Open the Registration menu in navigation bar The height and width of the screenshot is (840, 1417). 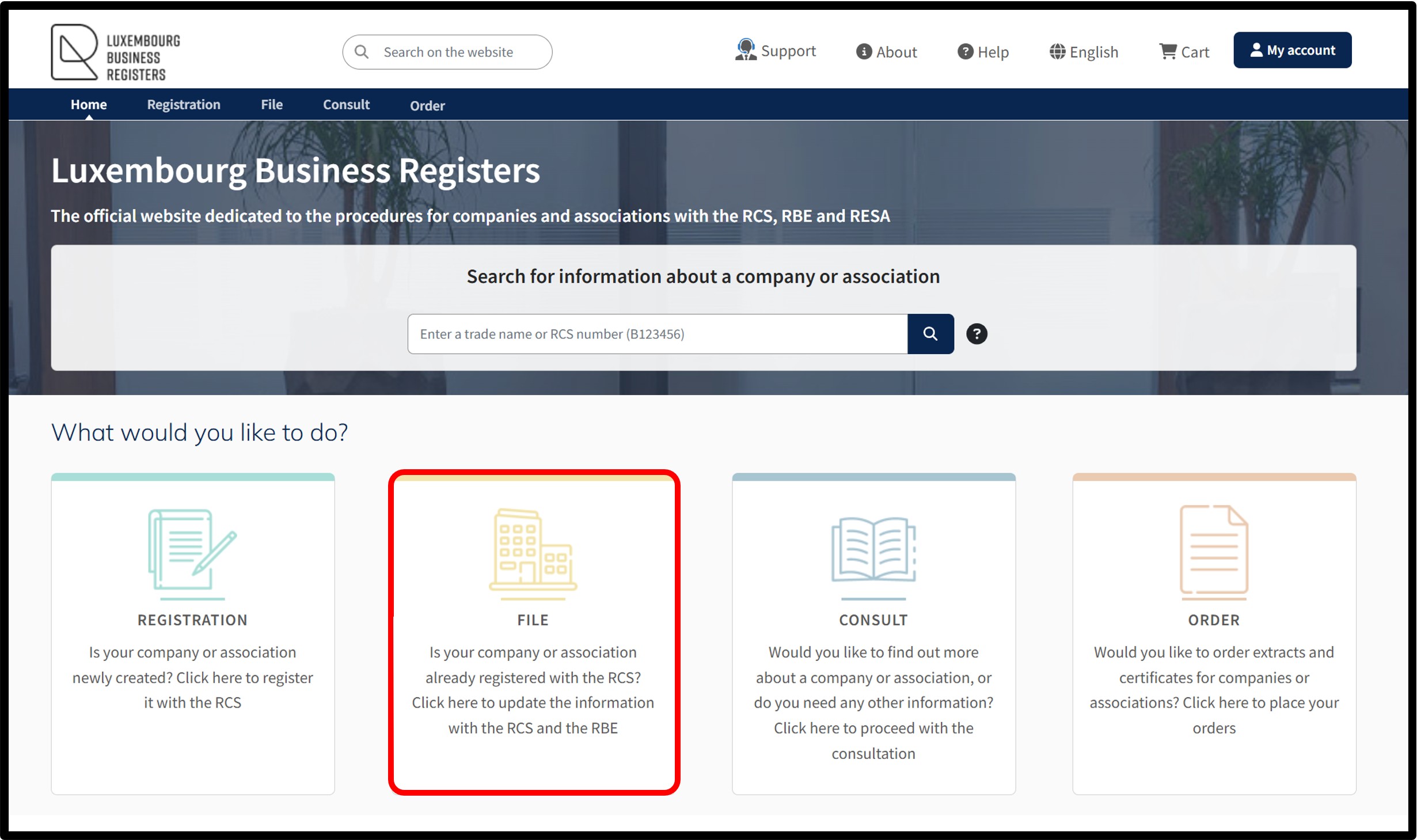click(184, 105)
